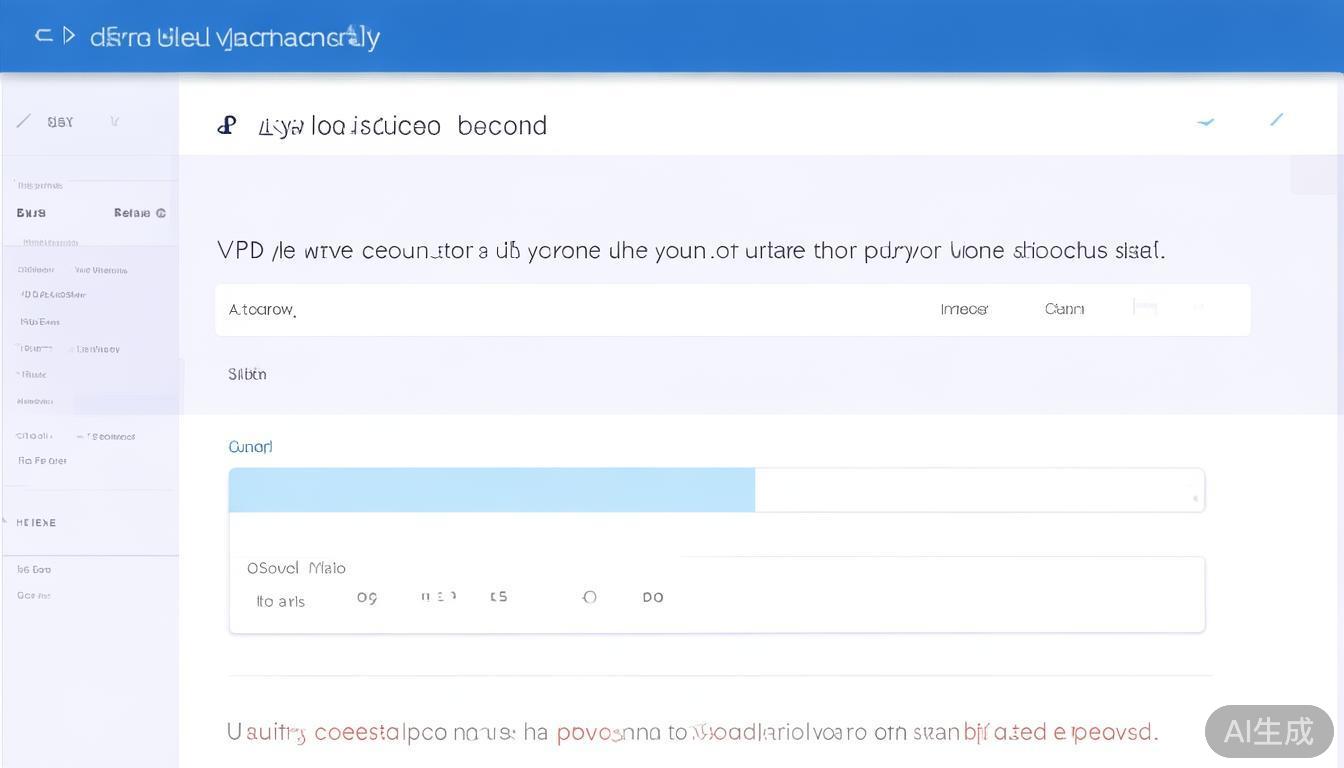The height and width of the screenshot is (768, 1344).
Task: Open the HEIEXE sidebar section
Action: point(36,522)
